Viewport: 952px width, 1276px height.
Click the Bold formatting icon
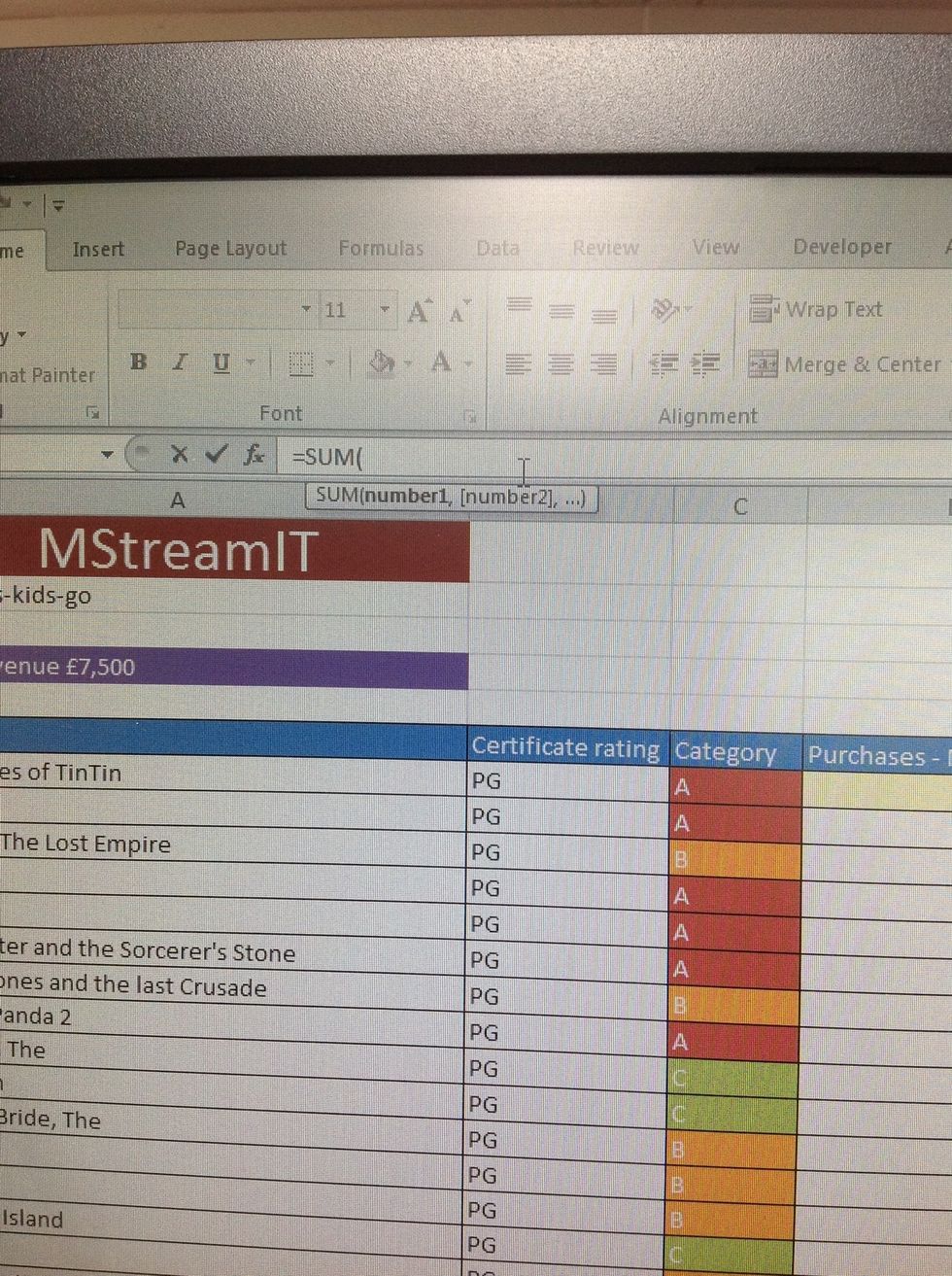[x=139, y=362]
